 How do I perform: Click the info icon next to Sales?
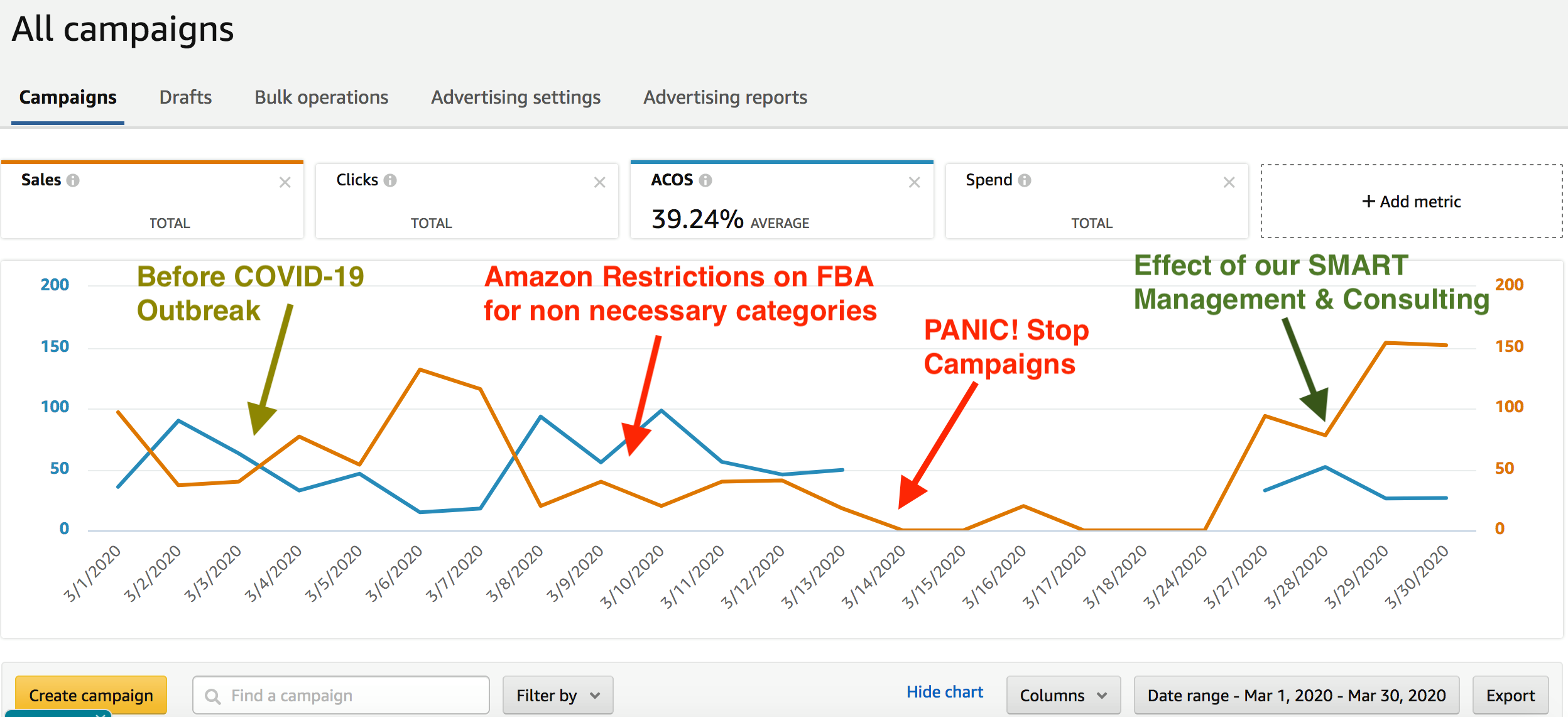(73, 180)
